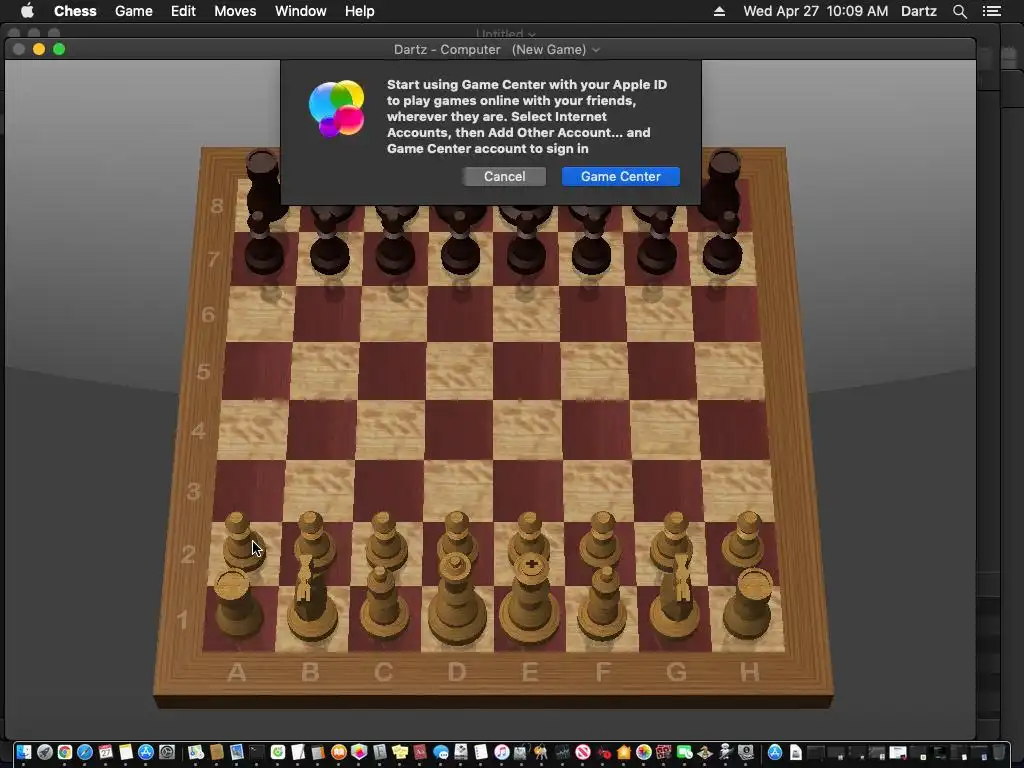
Task: Select the white pawn on D2
Action: coord(456,537)
